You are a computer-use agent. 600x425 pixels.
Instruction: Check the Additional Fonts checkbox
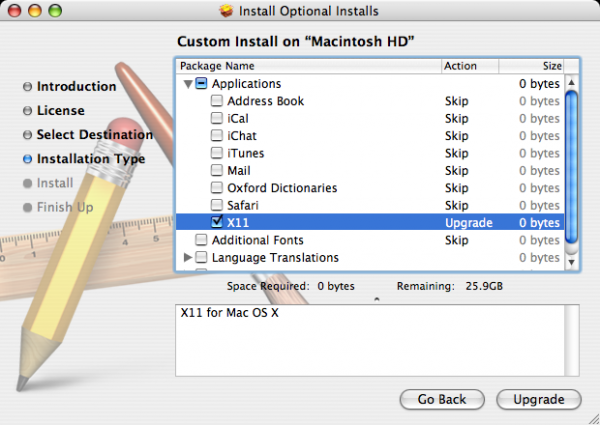[201, 240]
